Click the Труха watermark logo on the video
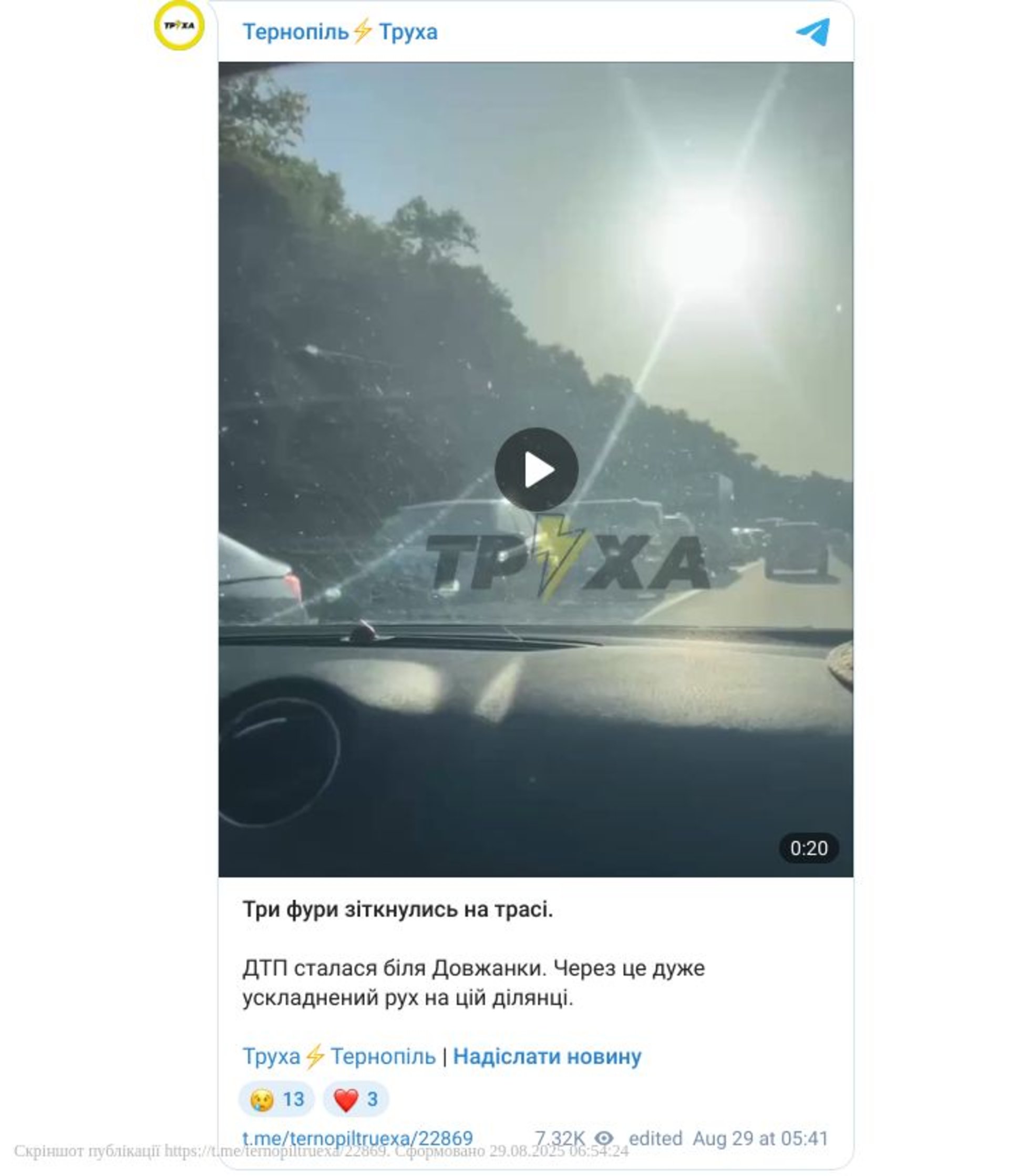 click(567, 559)
